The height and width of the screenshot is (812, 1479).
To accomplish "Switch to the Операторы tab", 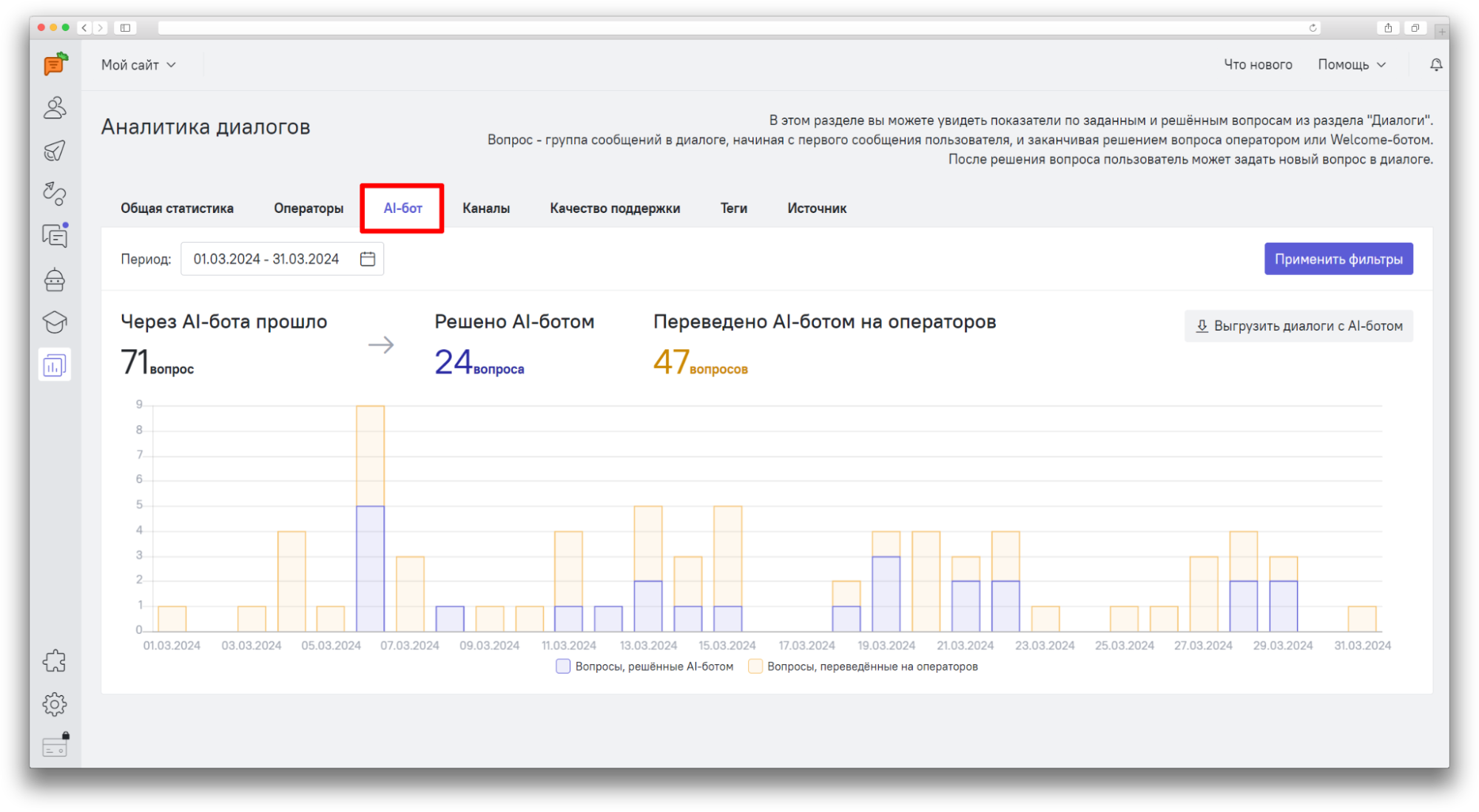I will (309, 209).
